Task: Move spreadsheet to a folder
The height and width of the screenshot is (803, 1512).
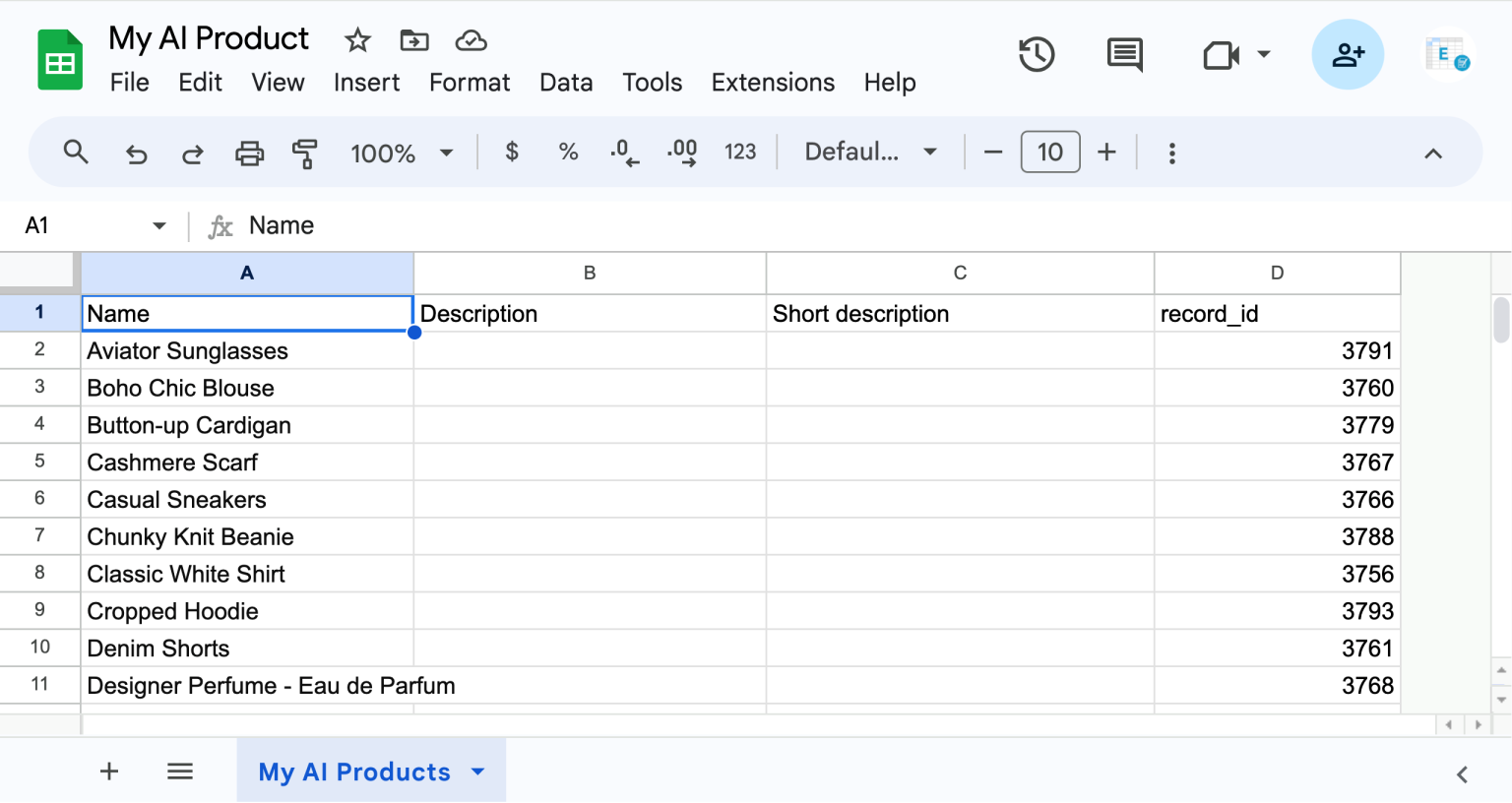Action: click(x=413, y=40)
